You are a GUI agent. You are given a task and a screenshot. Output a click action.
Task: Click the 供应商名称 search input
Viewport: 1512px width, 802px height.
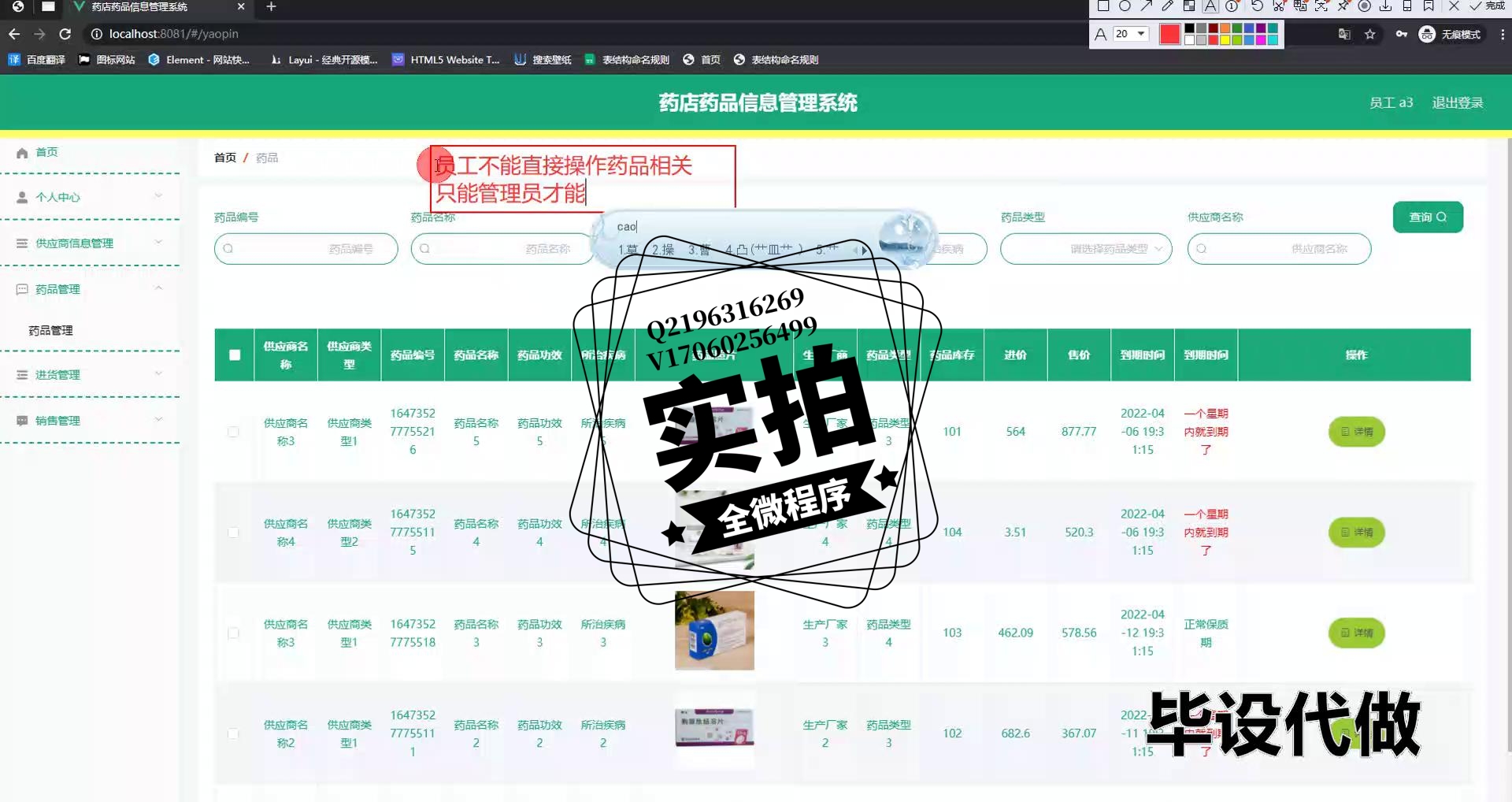[1279, 249]
